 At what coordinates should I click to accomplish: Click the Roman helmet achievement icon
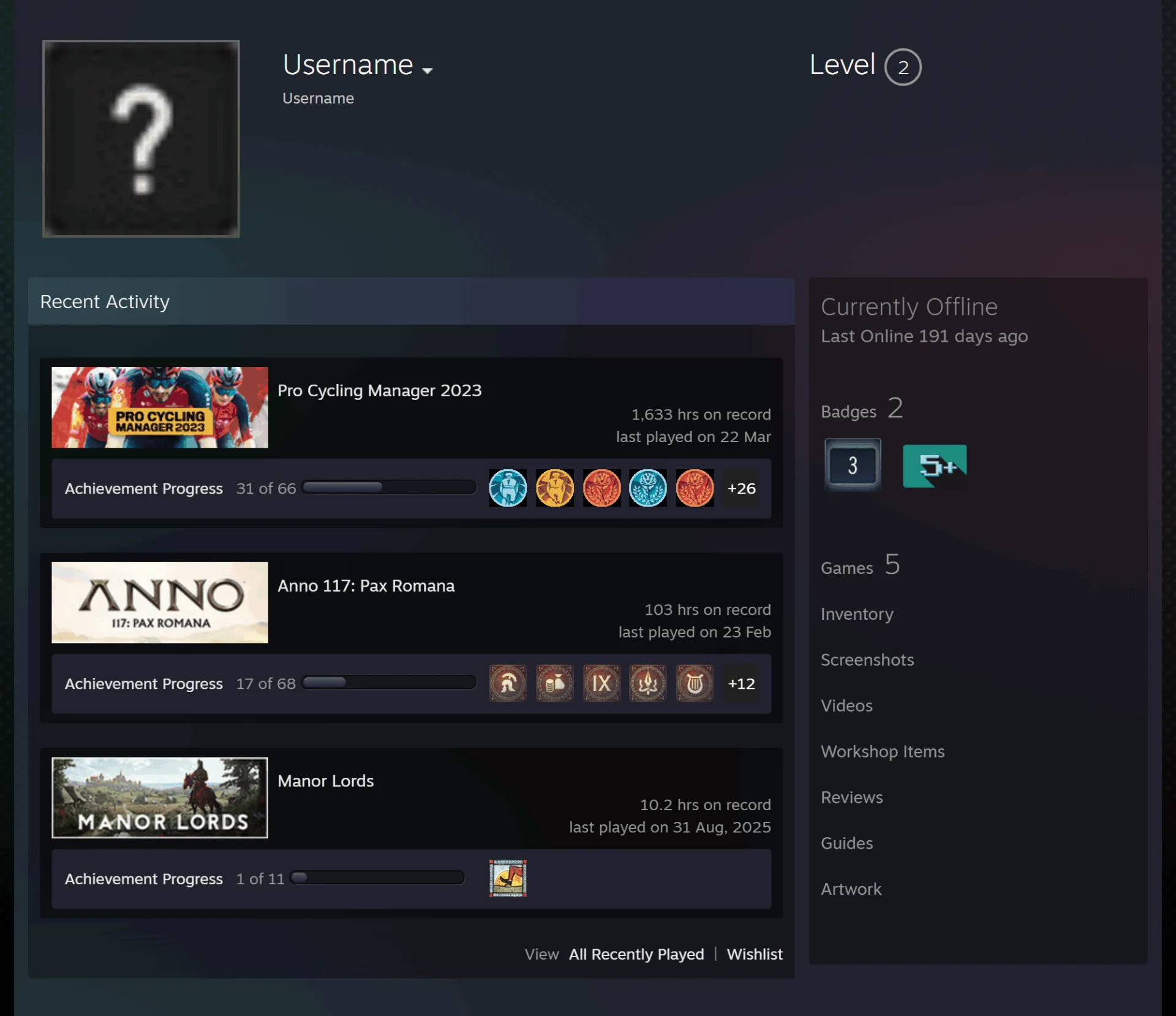[x=508, y=683]
